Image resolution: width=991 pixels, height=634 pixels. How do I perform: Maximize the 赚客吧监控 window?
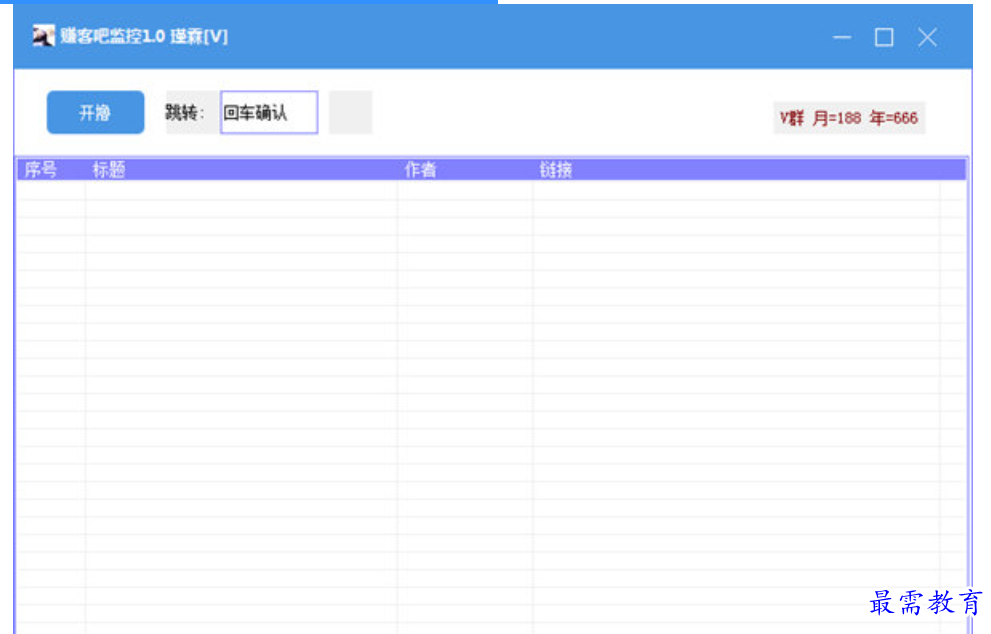coord(884,37)
